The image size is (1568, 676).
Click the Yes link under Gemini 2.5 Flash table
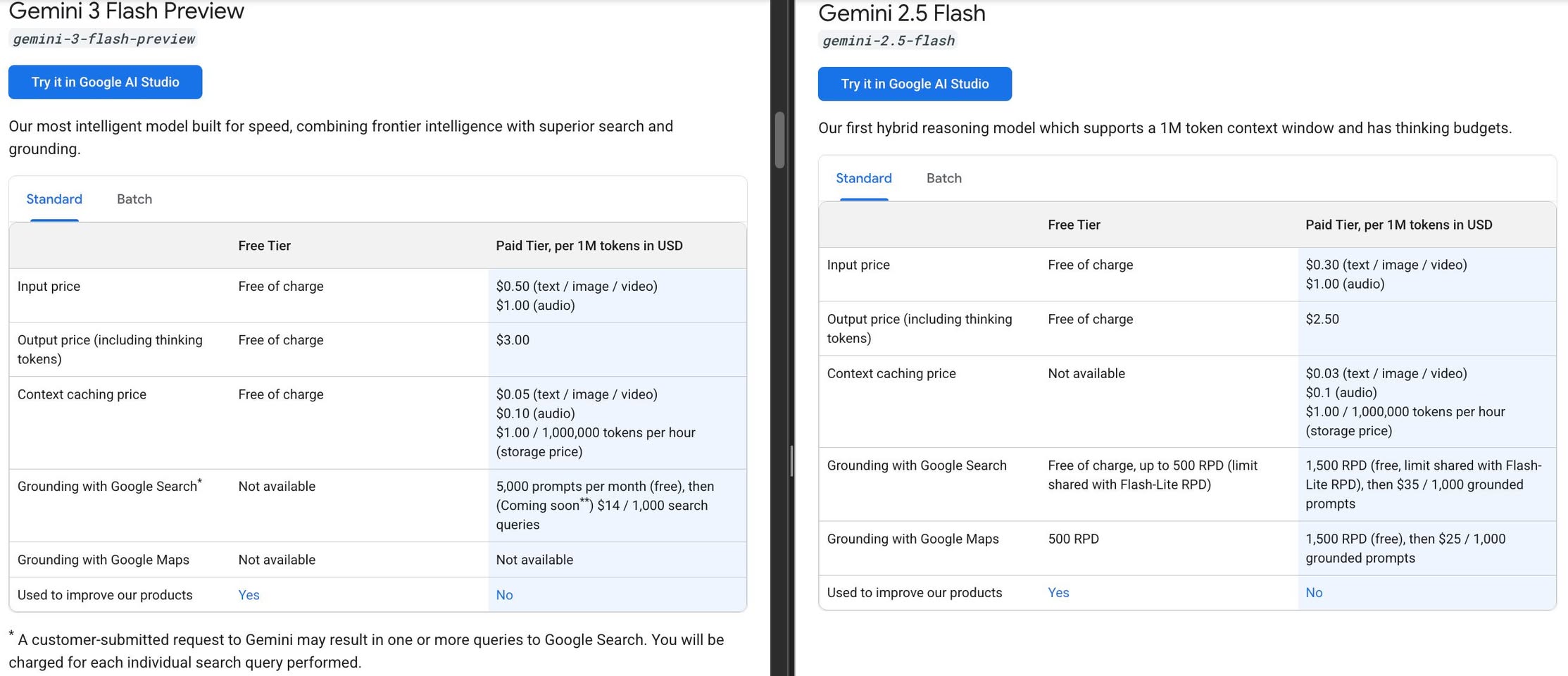click(1058, 592)
